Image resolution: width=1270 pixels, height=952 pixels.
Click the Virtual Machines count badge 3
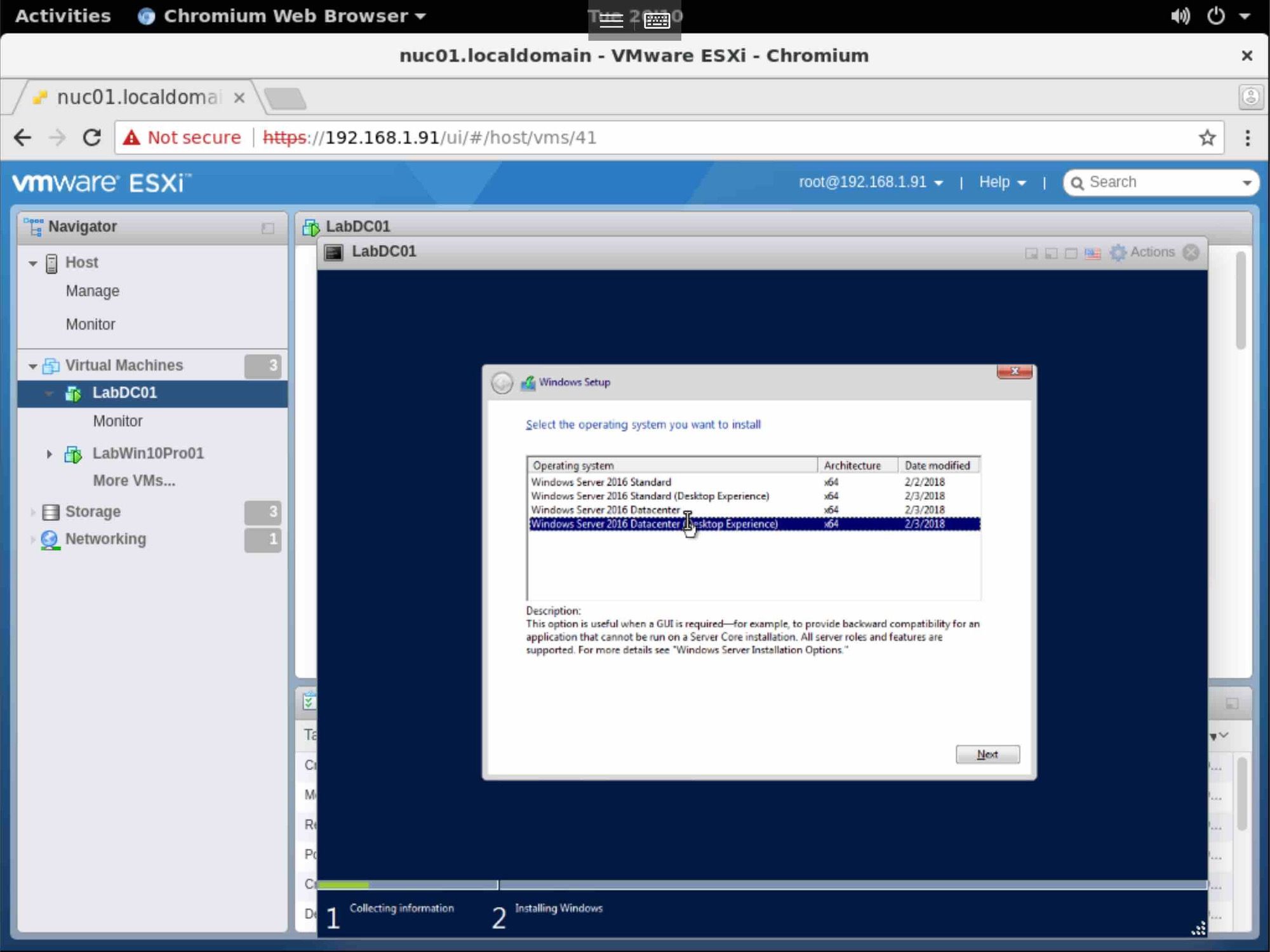263,366
